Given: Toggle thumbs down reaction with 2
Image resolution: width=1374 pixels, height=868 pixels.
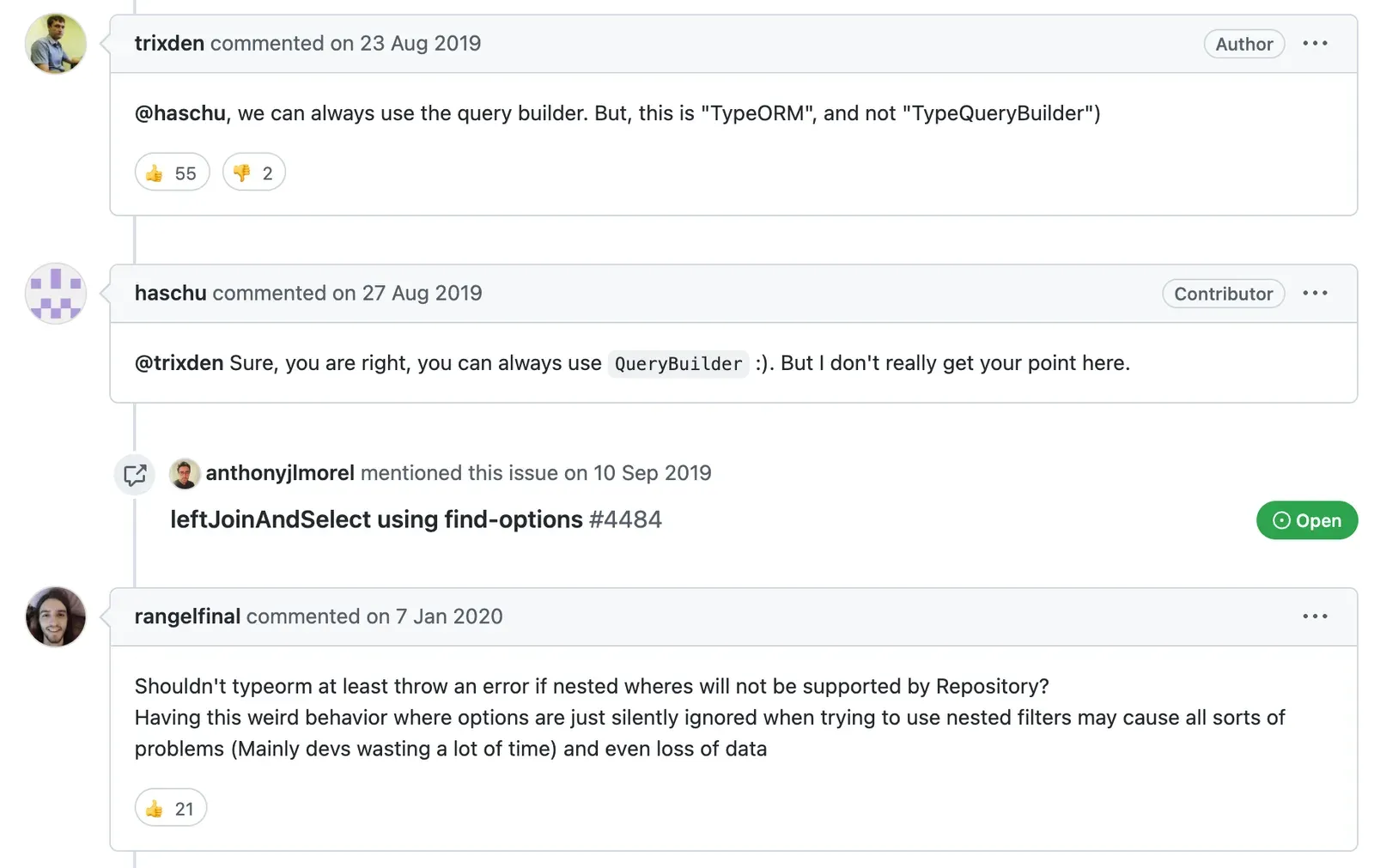Looking at the screenshot, I should [253, 173].
